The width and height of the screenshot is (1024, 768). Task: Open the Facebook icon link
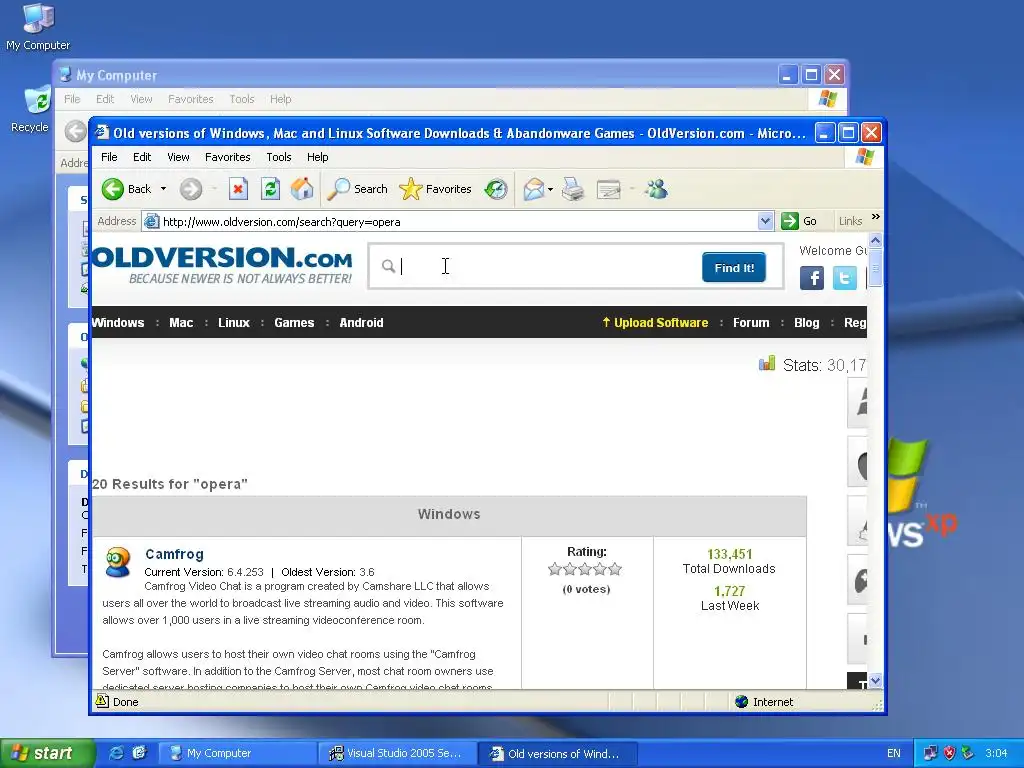[x=812, y=278]
